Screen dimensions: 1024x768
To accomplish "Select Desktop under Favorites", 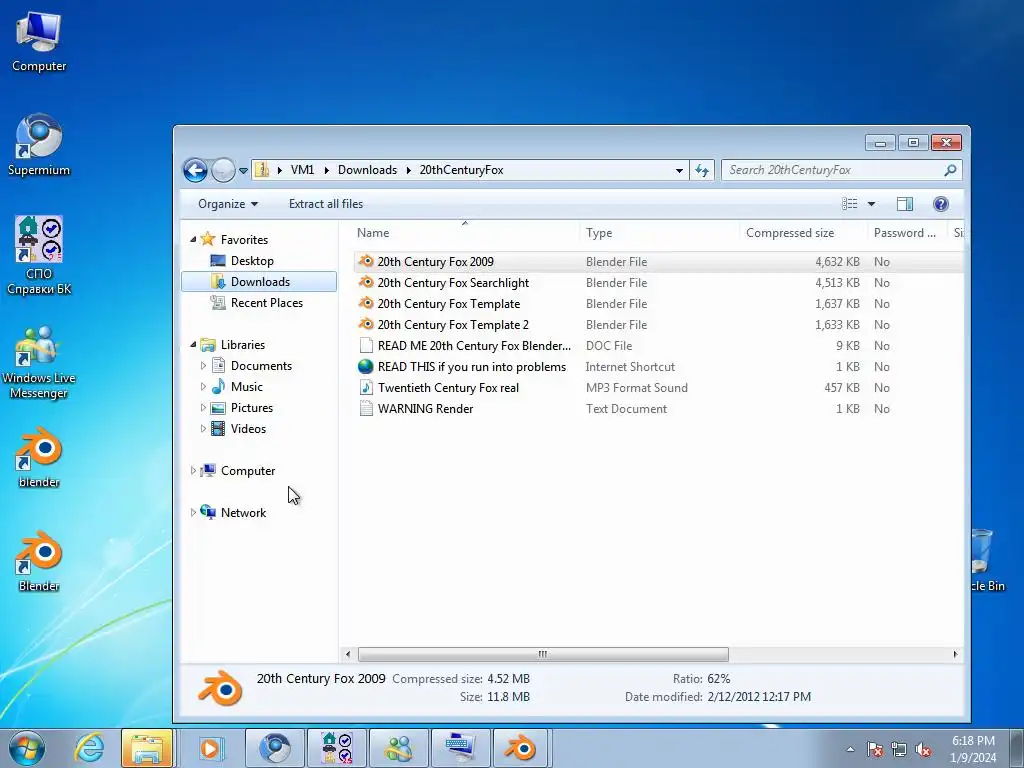I will (x=252, y=261).
